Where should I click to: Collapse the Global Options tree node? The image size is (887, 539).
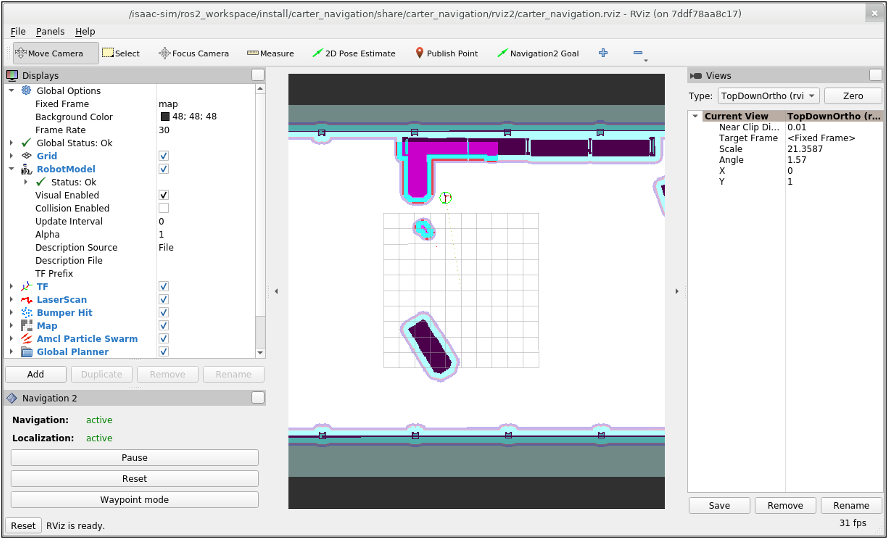click(11, 90)
